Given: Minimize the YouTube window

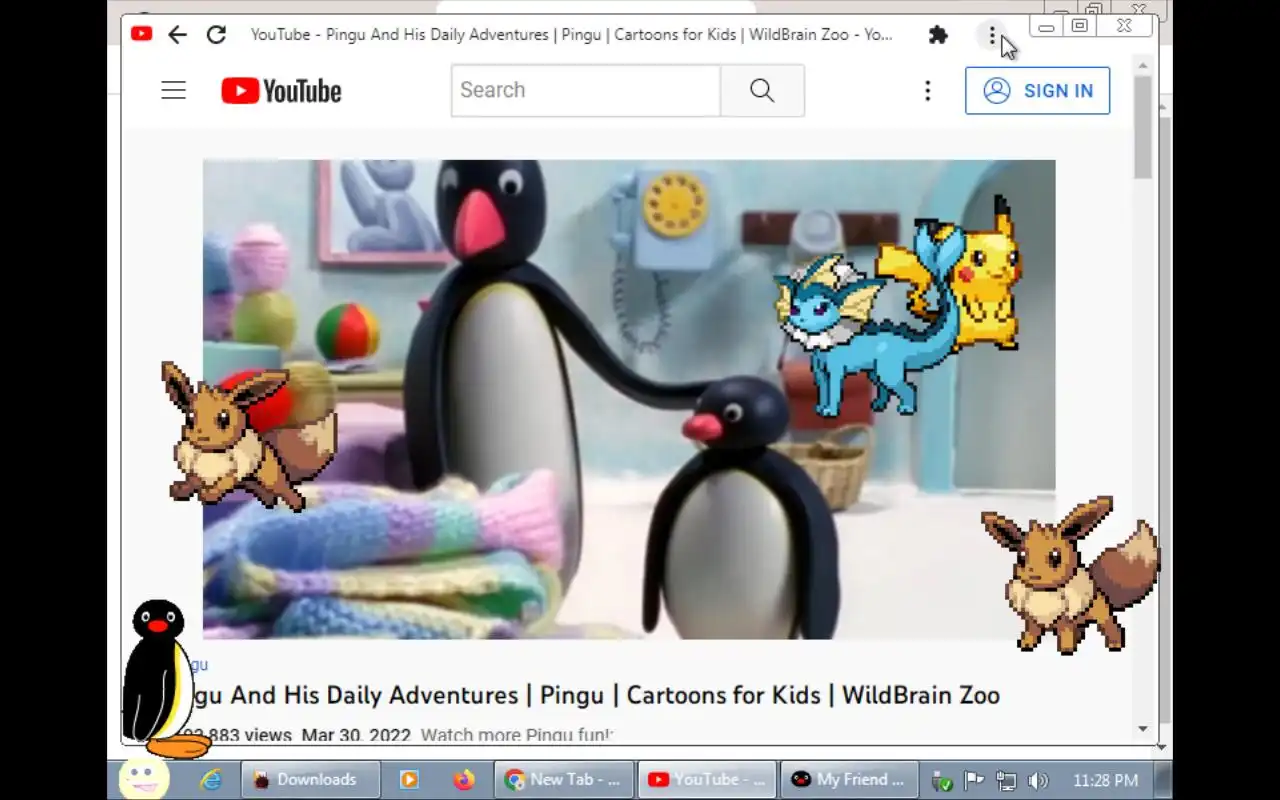Looking at the screenshot, I should (1046, 27).
